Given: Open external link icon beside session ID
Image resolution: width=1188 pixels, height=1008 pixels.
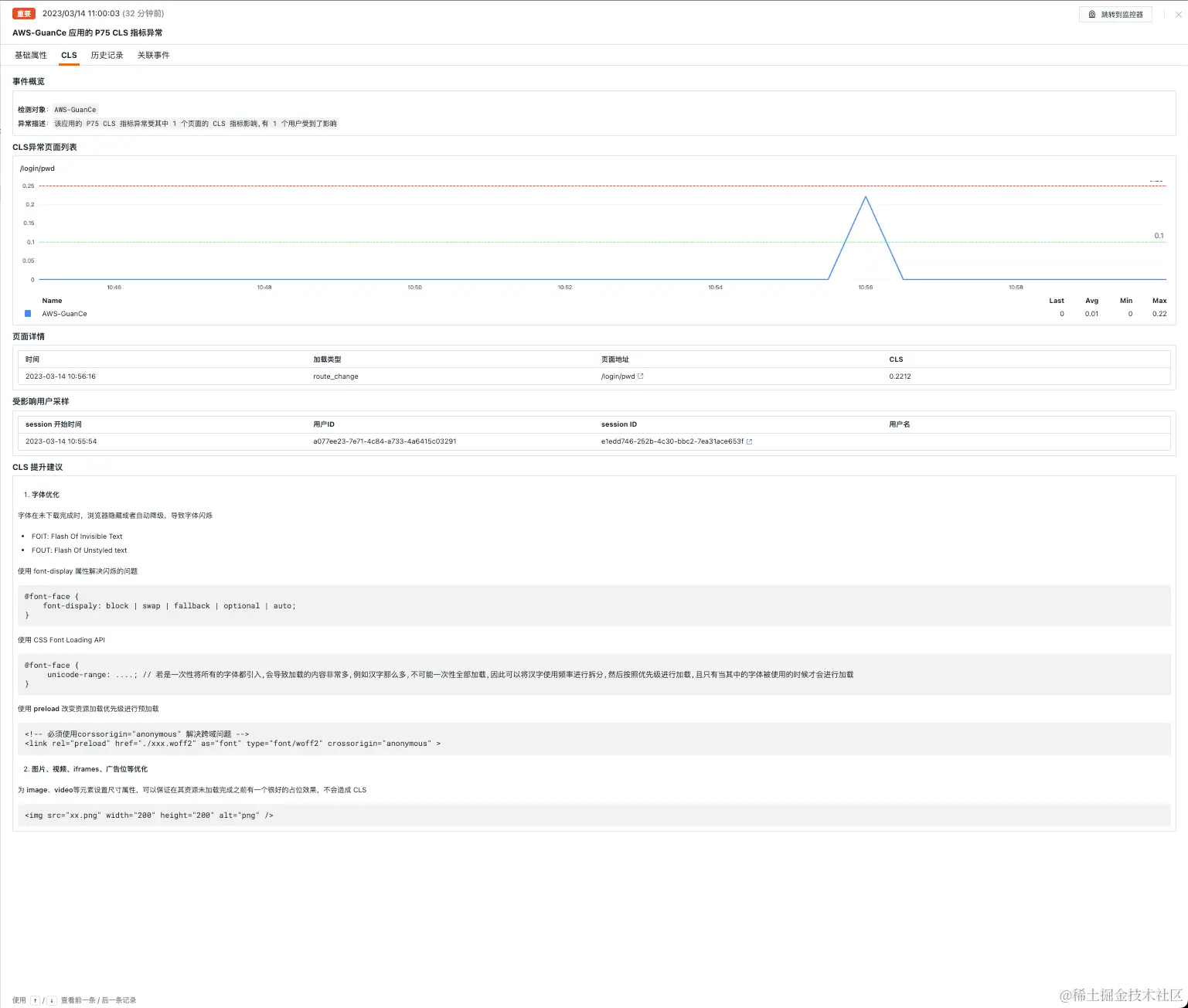Looking at the screenshot, I should click(x=749, y=441).
